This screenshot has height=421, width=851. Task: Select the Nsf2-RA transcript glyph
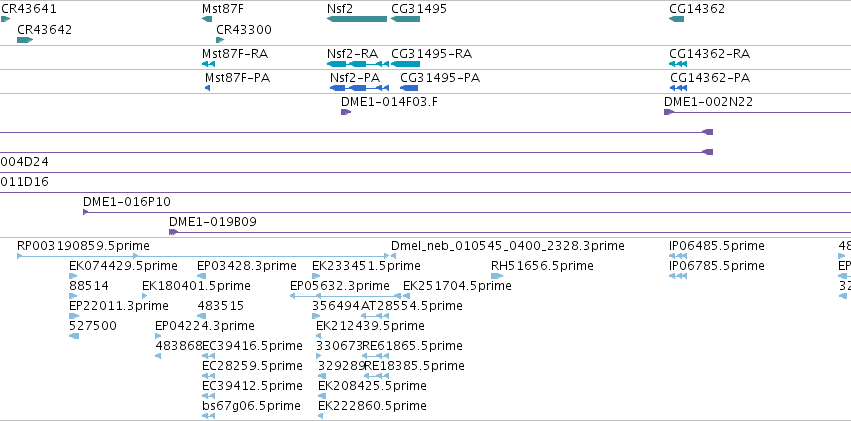coord(358,64)
